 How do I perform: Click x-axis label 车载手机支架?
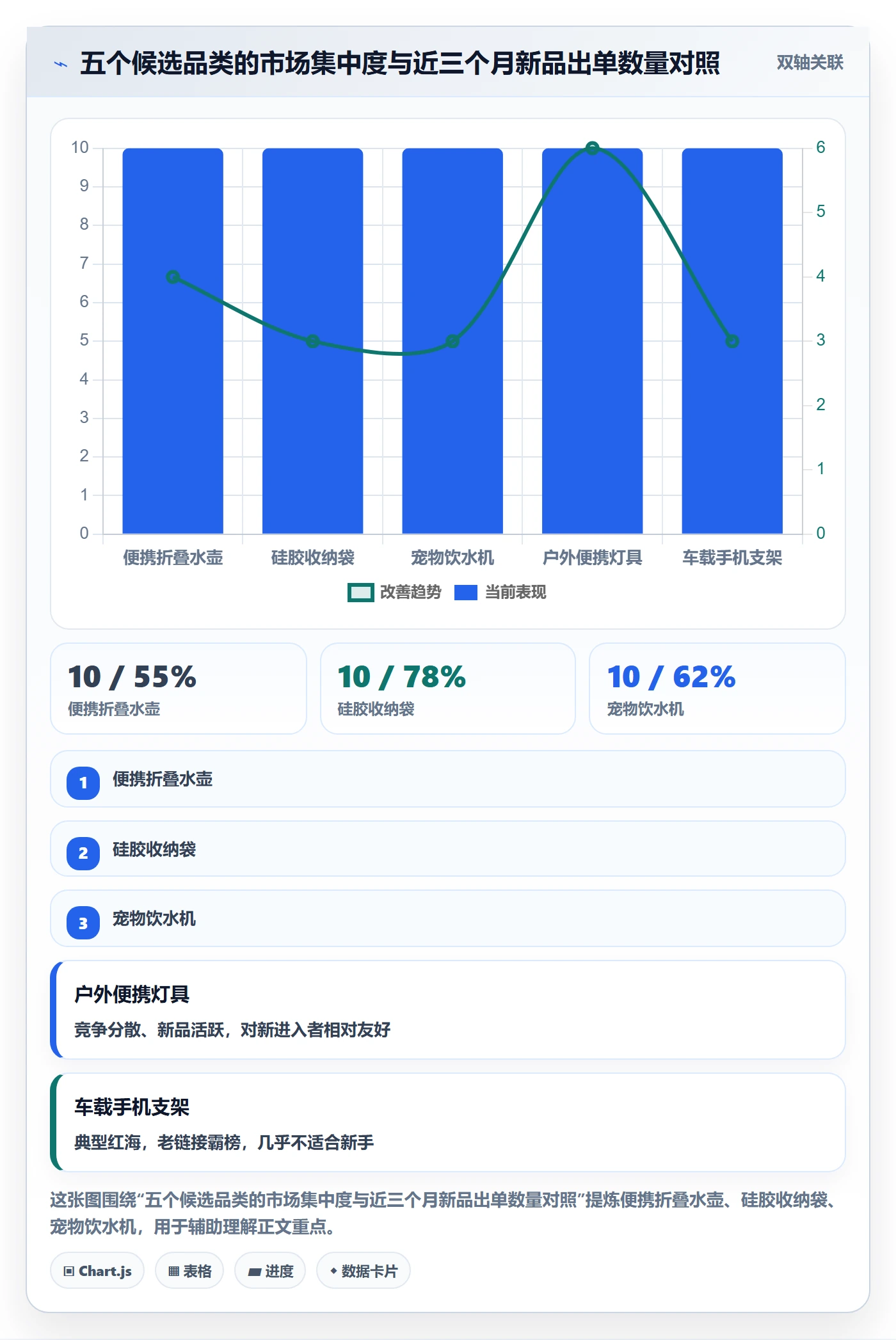[x=732, y=558]
